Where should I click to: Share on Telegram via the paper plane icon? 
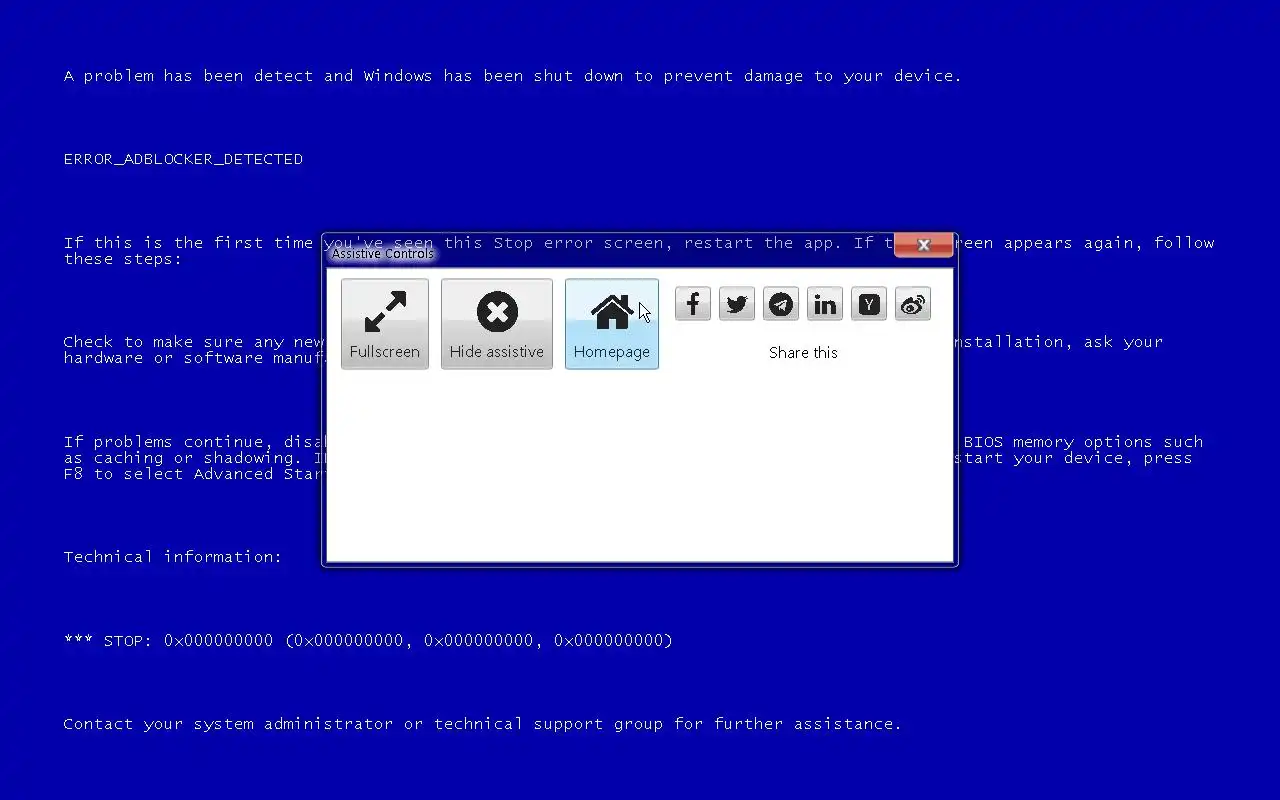pos(781,304)
